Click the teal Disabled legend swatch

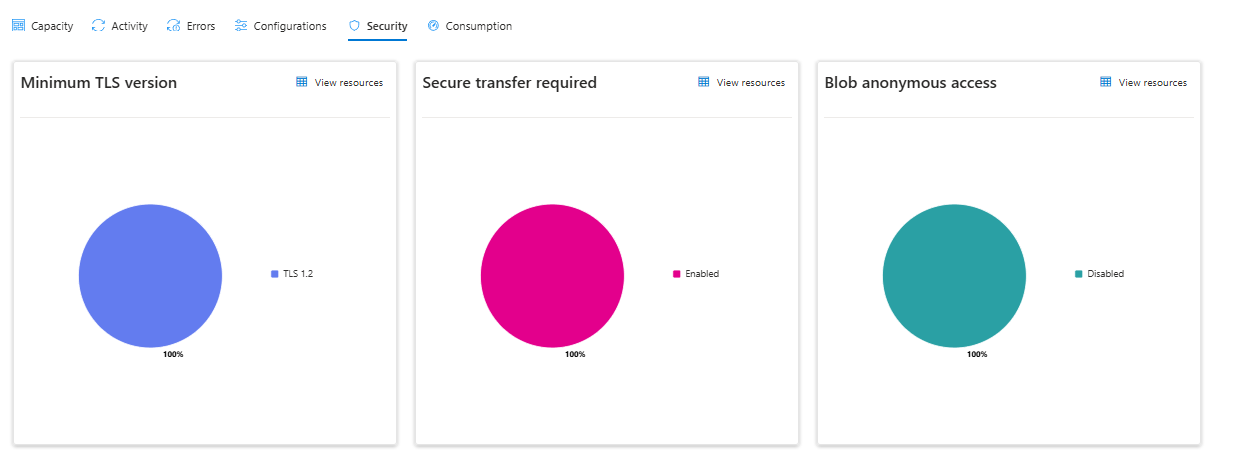click(x=1079, y=274)
